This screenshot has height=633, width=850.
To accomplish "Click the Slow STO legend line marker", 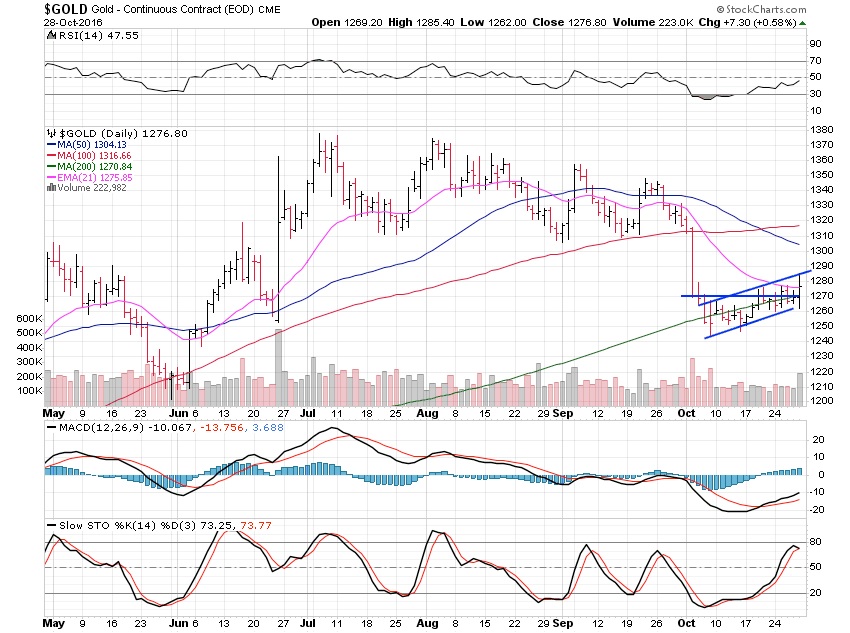I will coord(51,526).
